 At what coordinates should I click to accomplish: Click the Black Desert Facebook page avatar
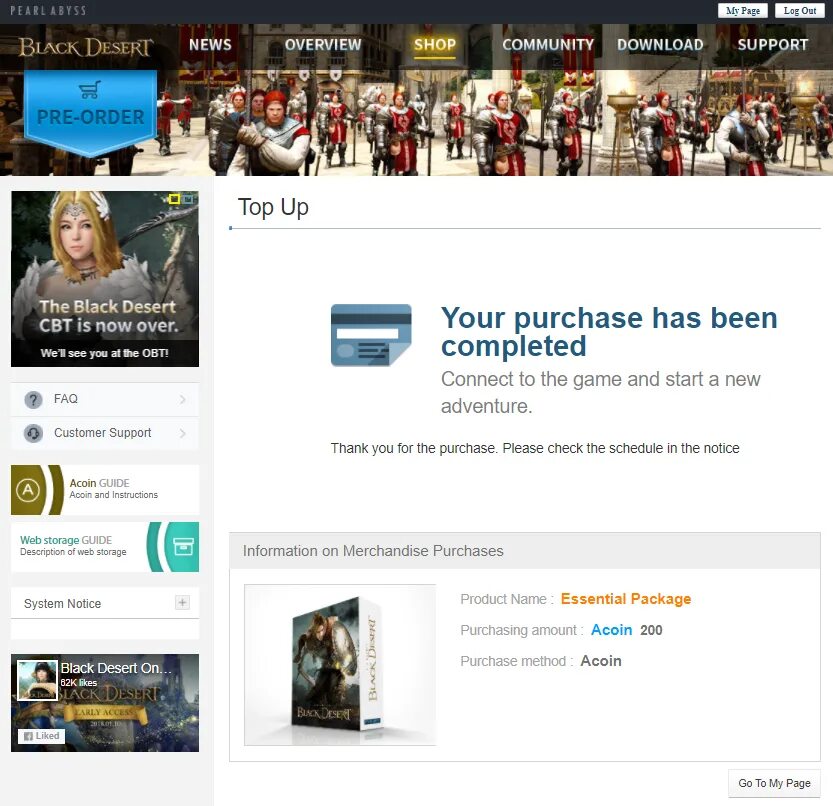pos(37,680)
